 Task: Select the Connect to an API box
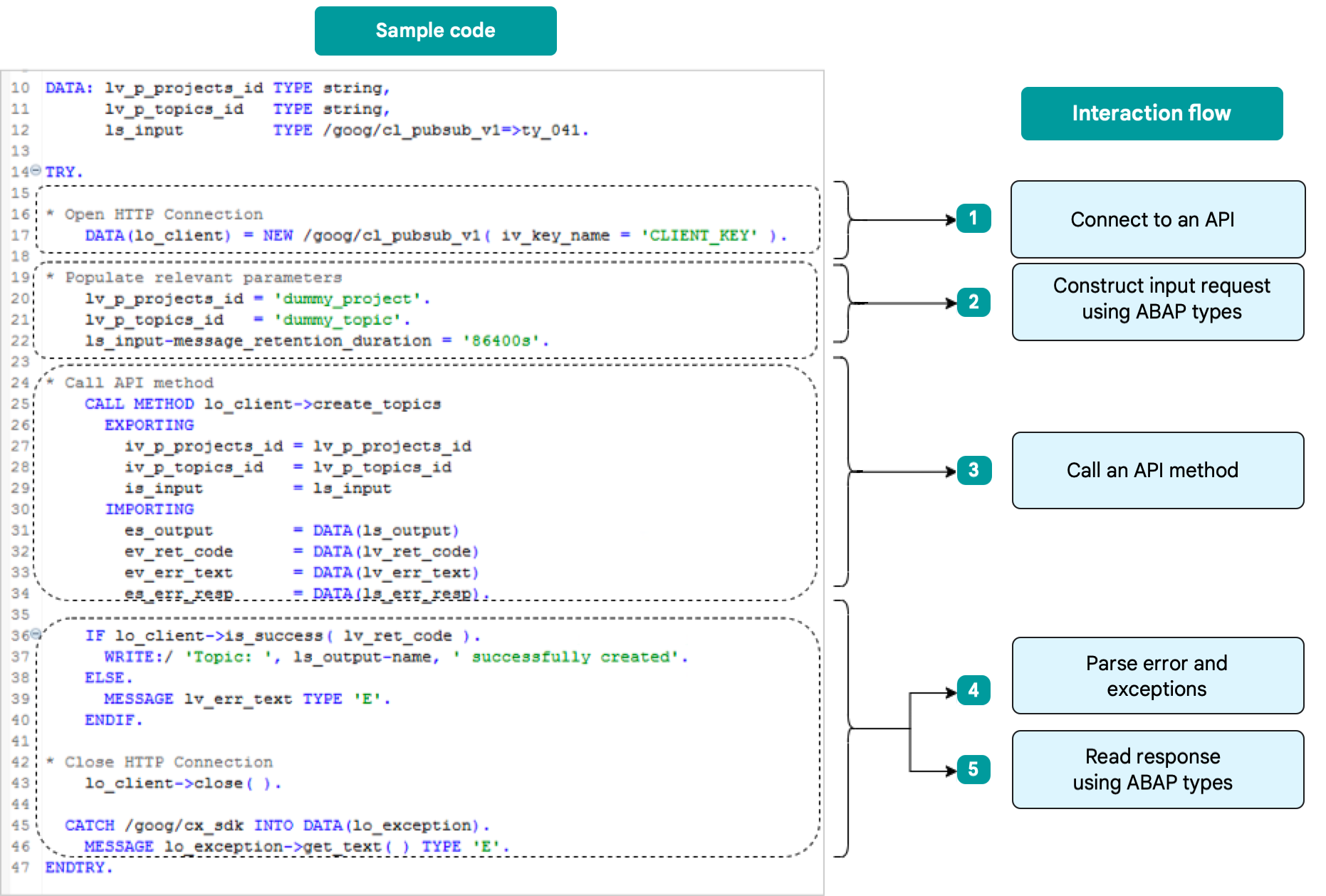(x=1157, y=219)
